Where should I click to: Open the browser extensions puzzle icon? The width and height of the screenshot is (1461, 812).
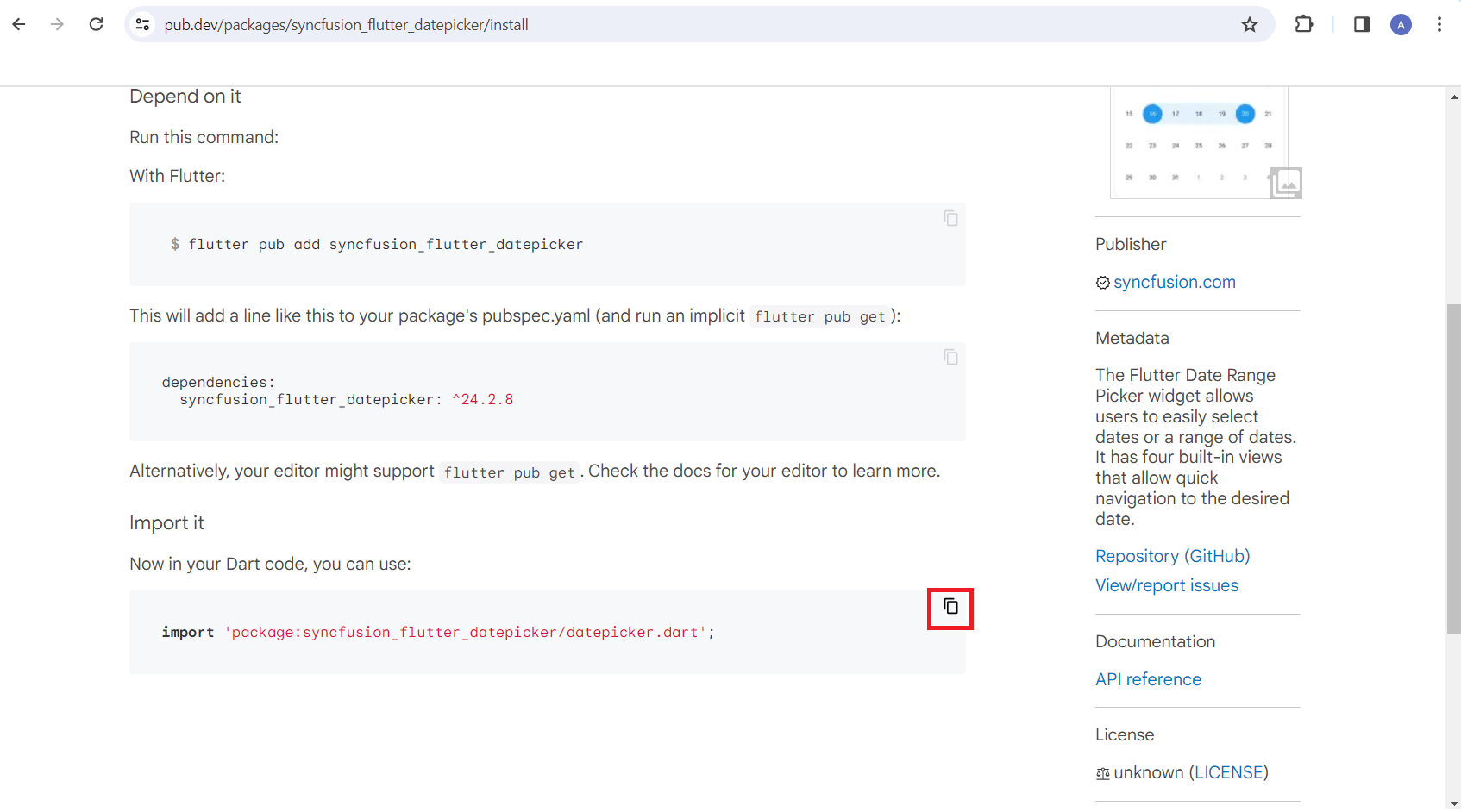[x=1304, y=25]
